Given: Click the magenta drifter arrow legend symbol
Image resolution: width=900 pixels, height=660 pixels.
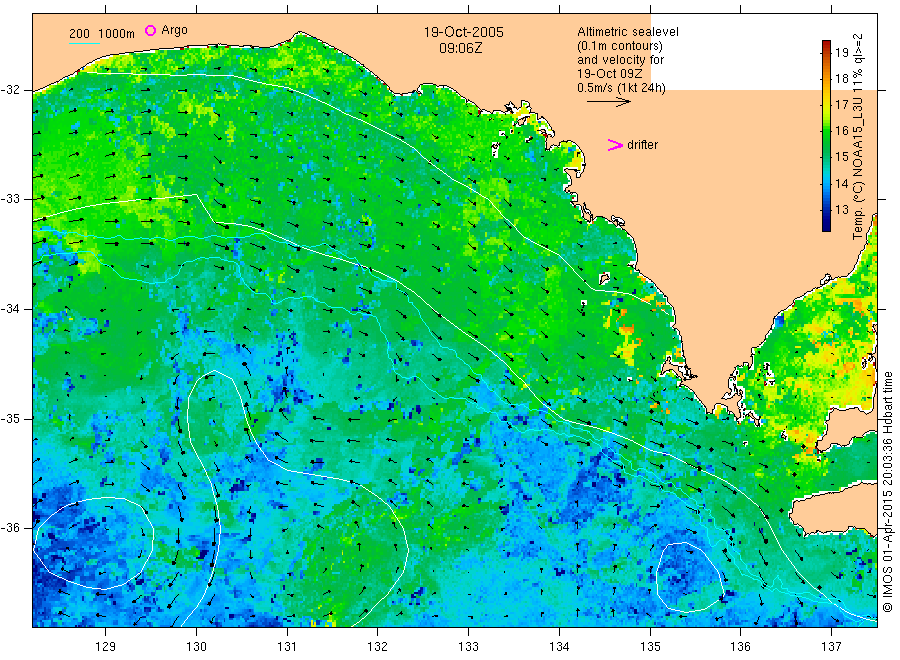Looking at the screenshot, I should (615, 145).
